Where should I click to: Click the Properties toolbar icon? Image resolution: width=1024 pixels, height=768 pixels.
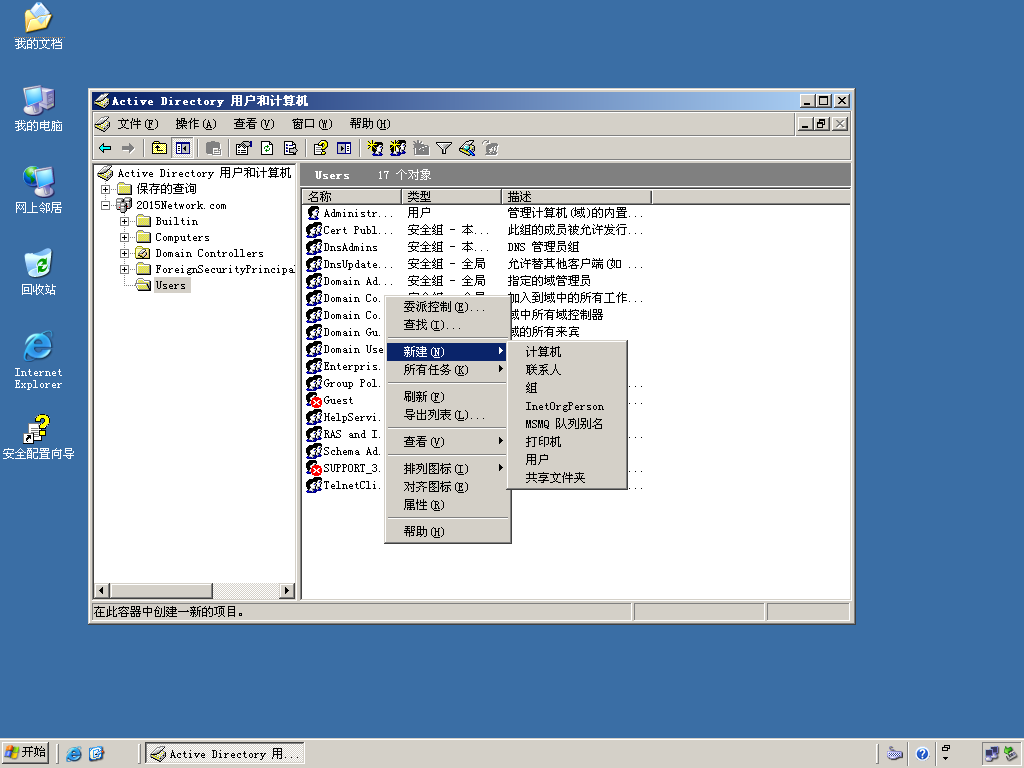click(x=244, y=148)
